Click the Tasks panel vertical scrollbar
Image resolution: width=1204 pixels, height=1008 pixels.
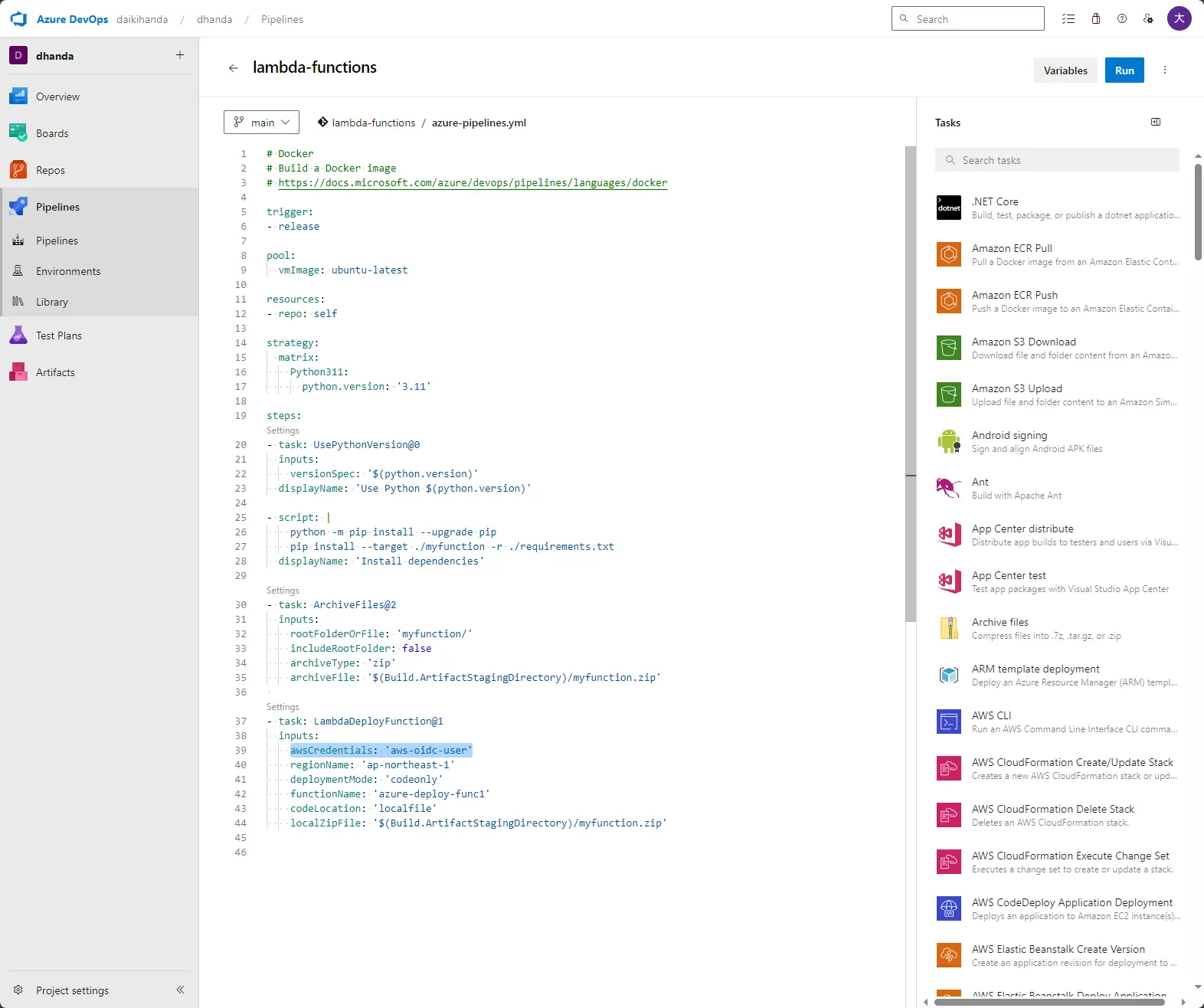[x=1198, y=211]
